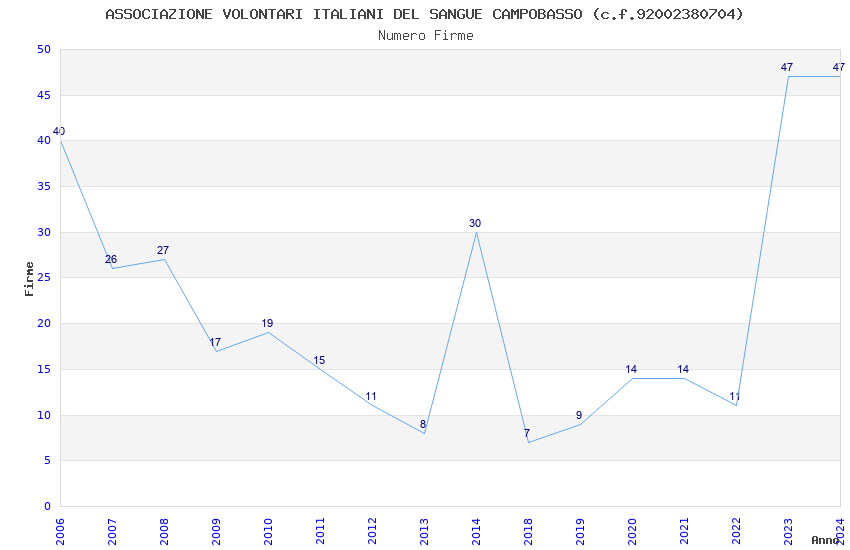Image resolution: width=850 pixels, height=550 pixels.
Task: Click the x-axis year 2019
Action: [580, 531]
